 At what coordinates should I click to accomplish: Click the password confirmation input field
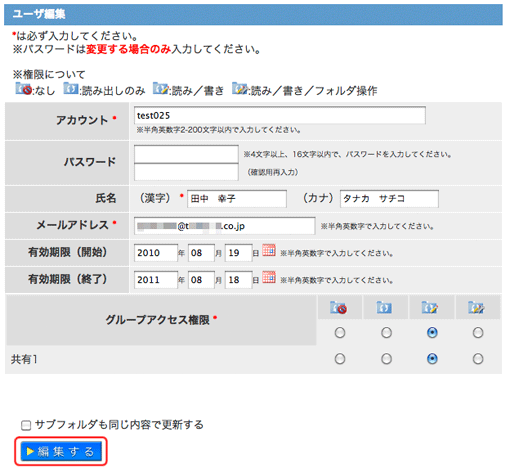coord(186,172)
